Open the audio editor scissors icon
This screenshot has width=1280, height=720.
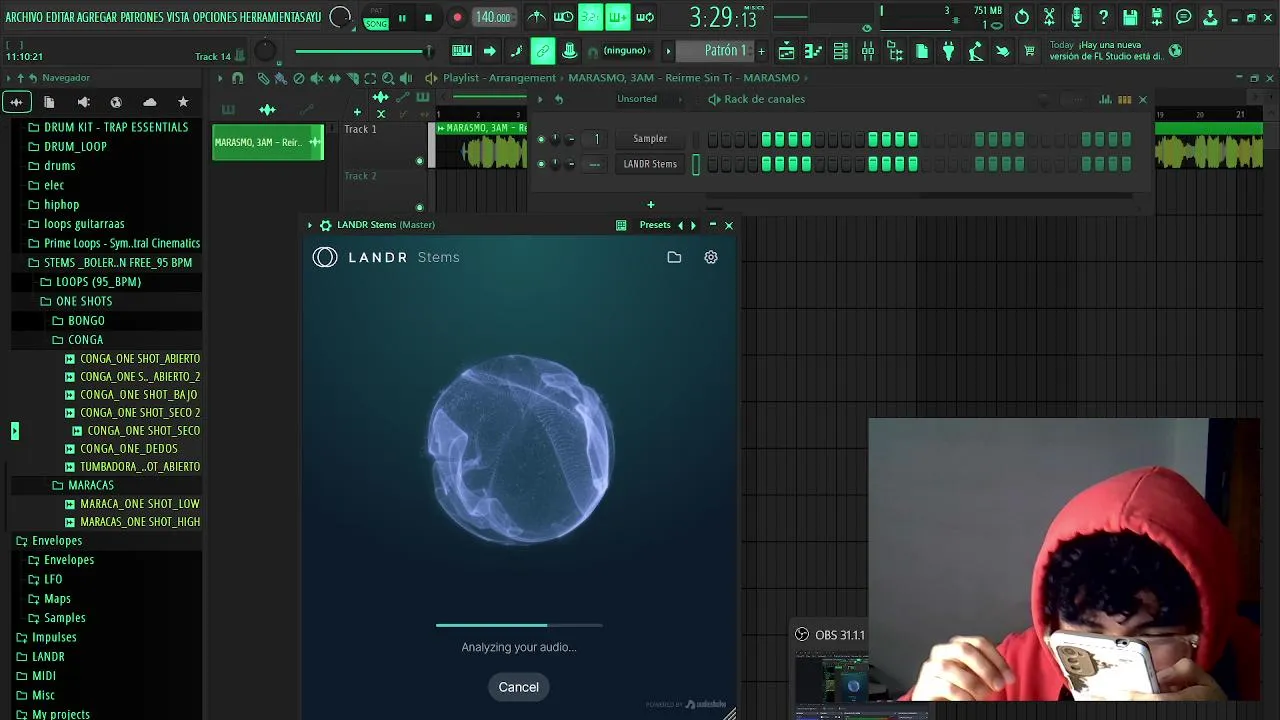coord(1049,17)
